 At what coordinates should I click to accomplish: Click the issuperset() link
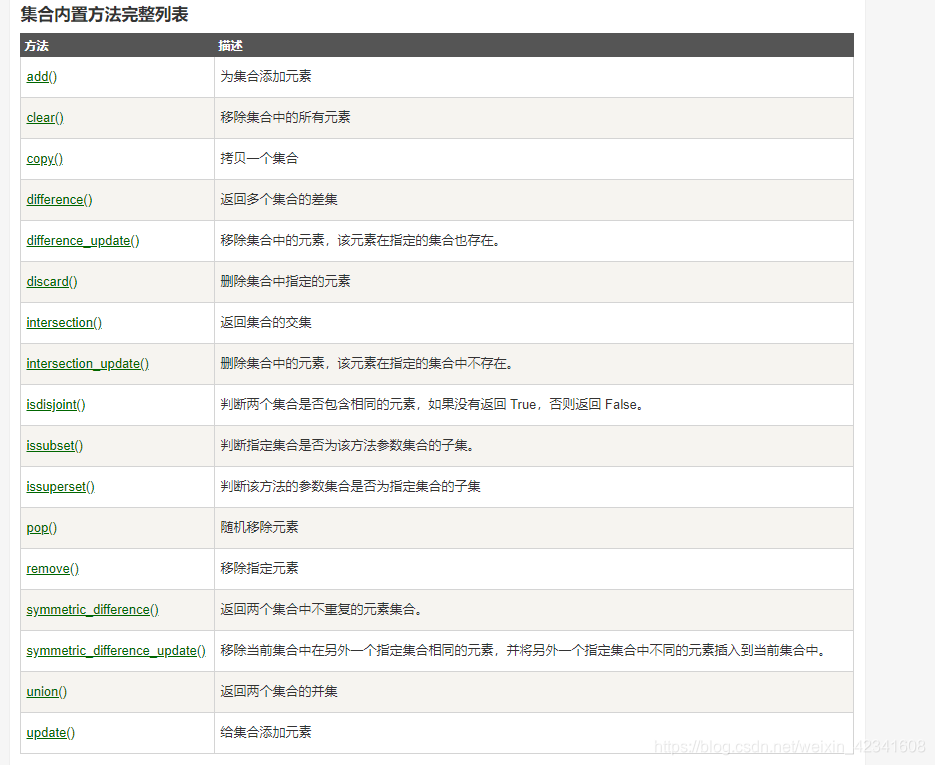click(x=60, y=487)
